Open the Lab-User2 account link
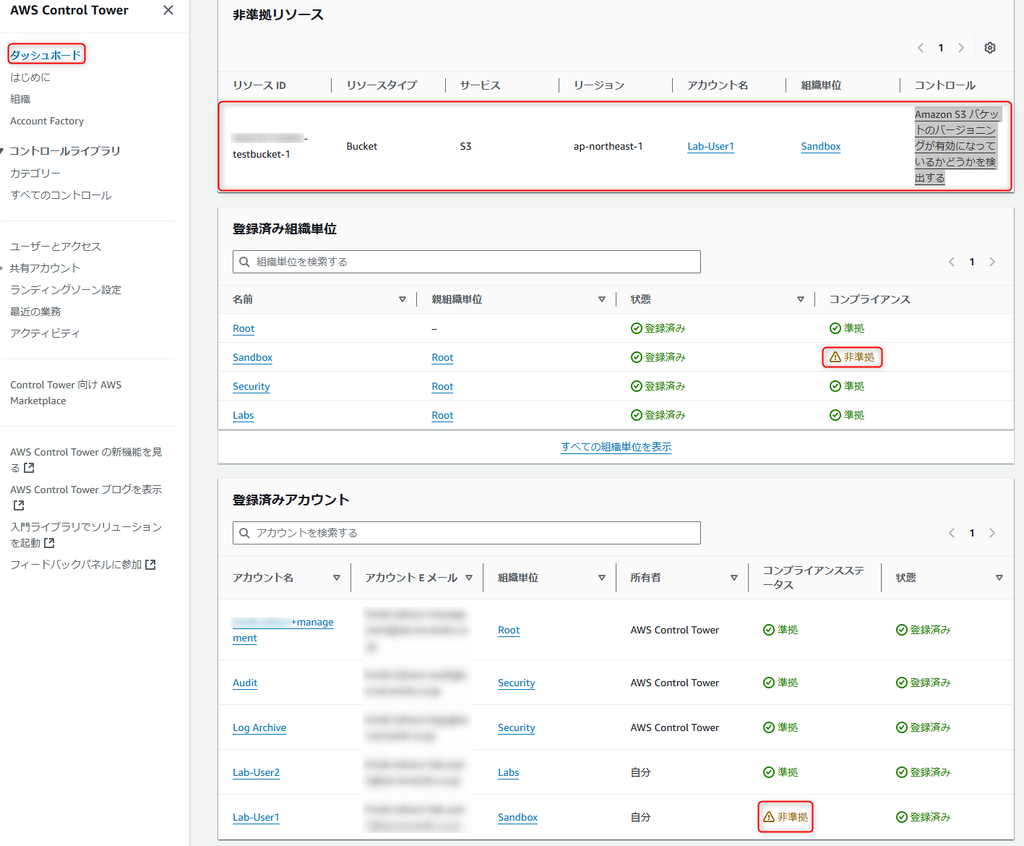The height and width of the screenshot is (846, 1024). (256, 772)
